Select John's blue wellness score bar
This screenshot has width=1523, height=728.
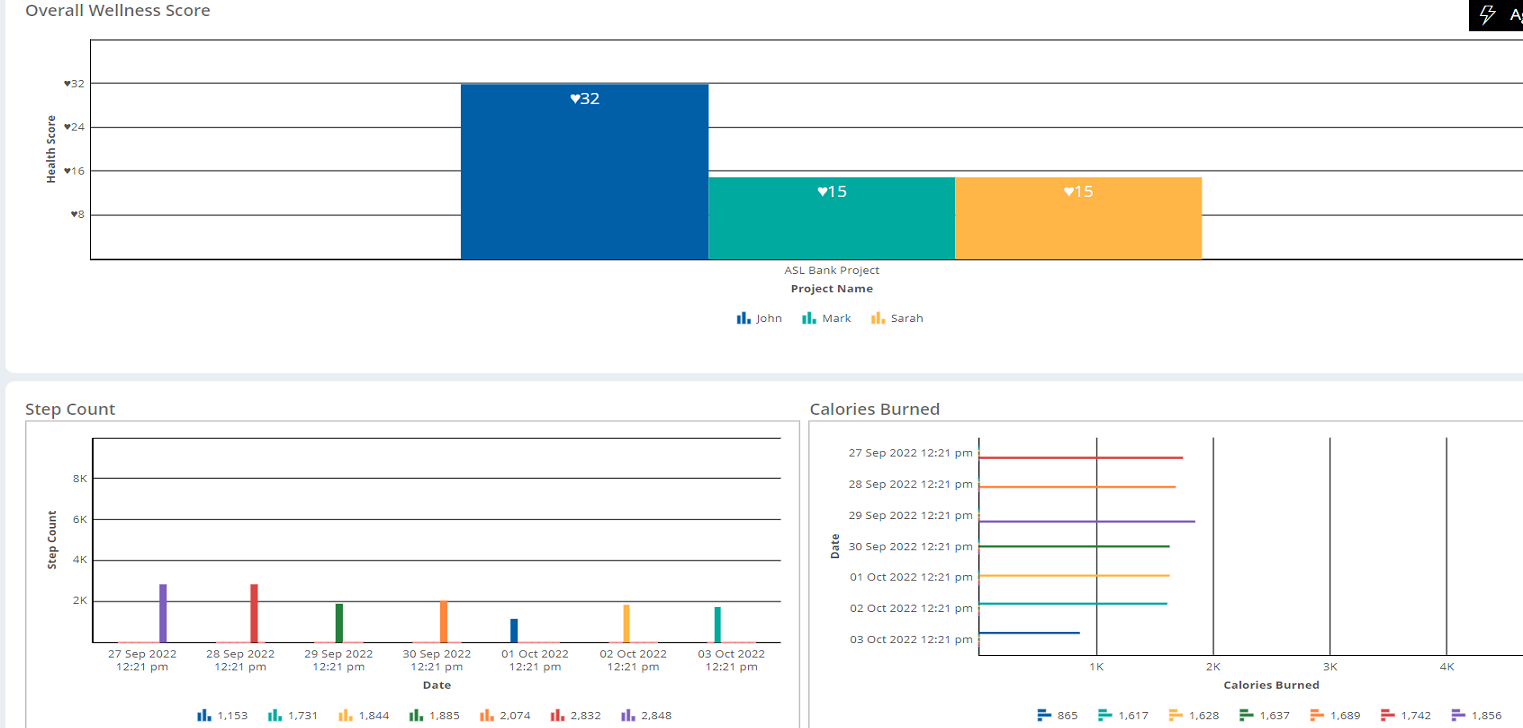[584, 172]
